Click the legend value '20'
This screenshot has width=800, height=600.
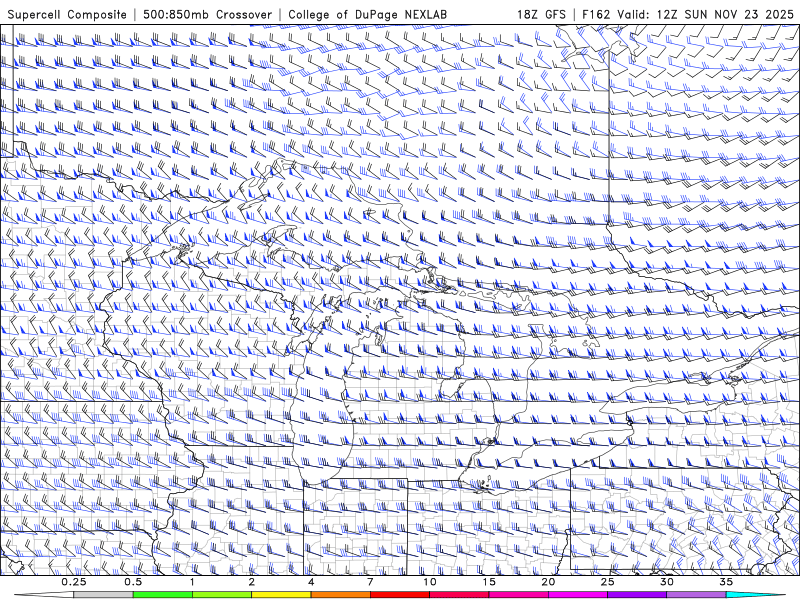tap(548, 582)
